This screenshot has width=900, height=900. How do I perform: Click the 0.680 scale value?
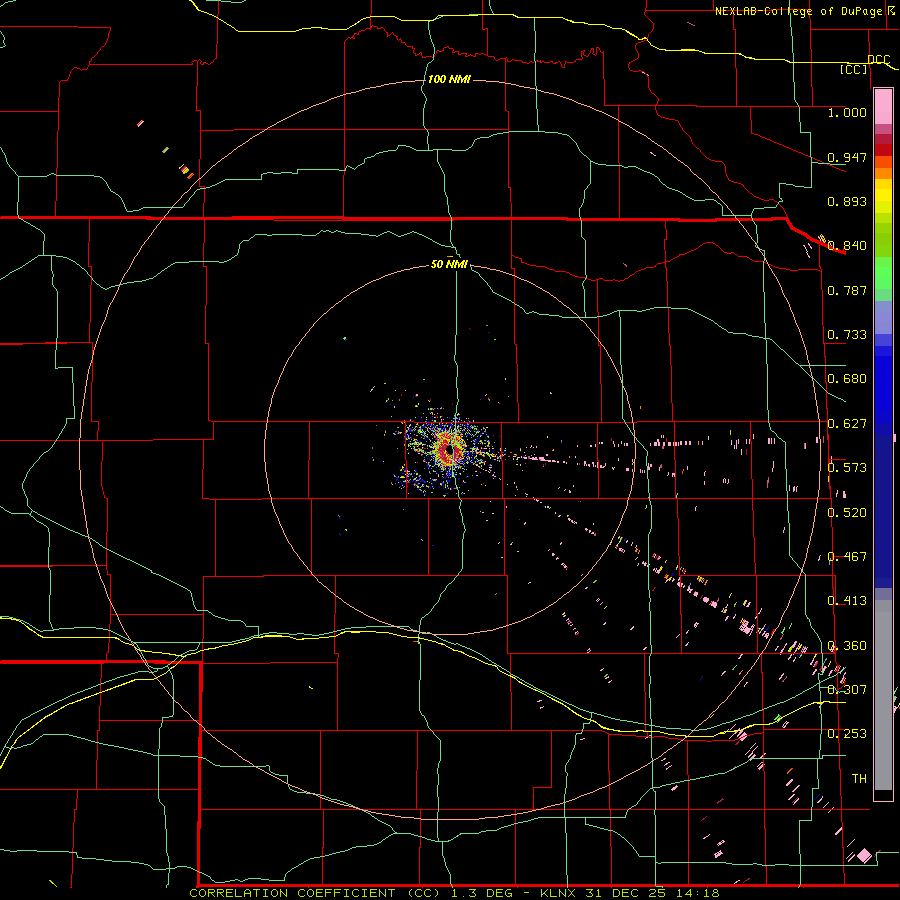click(847, 379)
